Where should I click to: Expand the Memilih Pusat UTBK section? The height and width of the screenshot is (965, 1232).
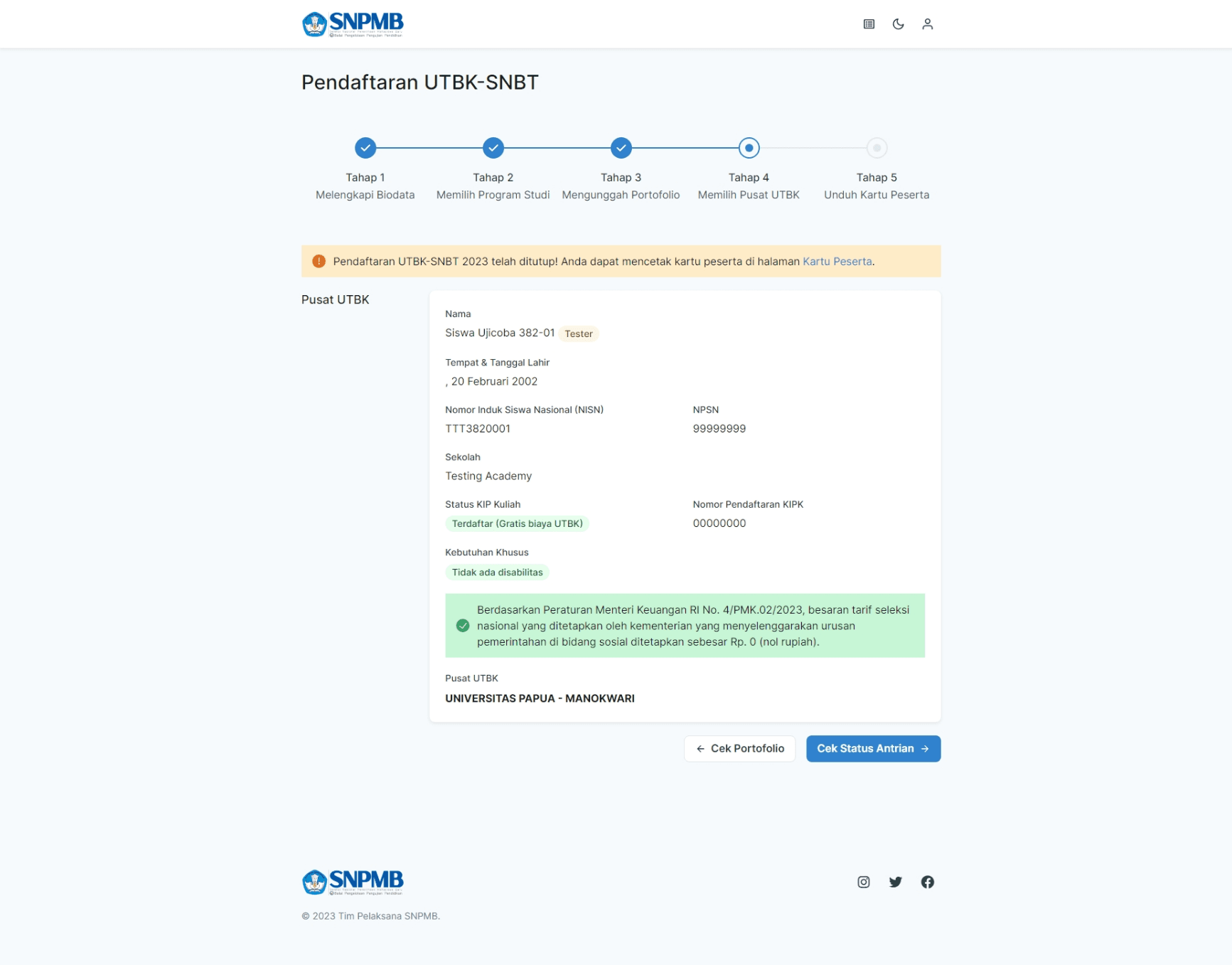click(x=749, y=194)
